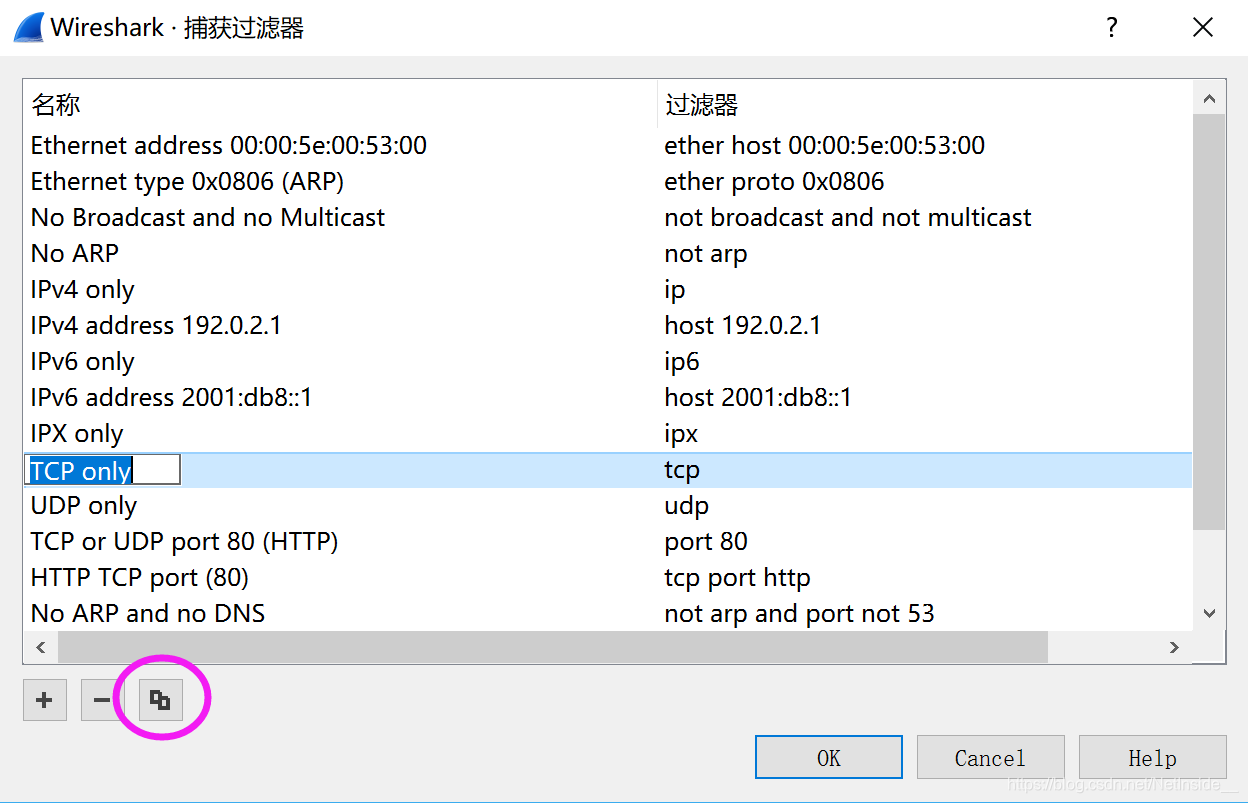Screen dimensions: 1248x803
Task: Click the udp filter expression cell
Action: pyautogui.click(x=686, y=506)
